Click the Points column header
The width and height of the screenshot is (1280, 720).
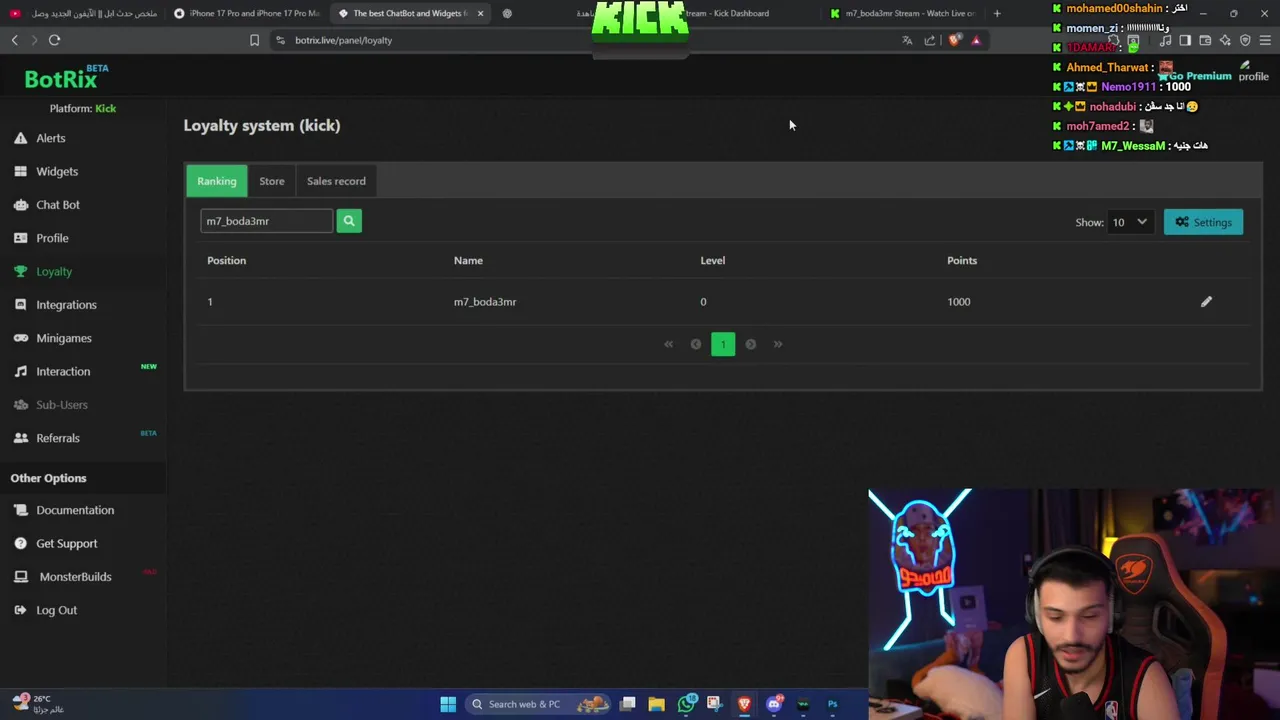962,260
